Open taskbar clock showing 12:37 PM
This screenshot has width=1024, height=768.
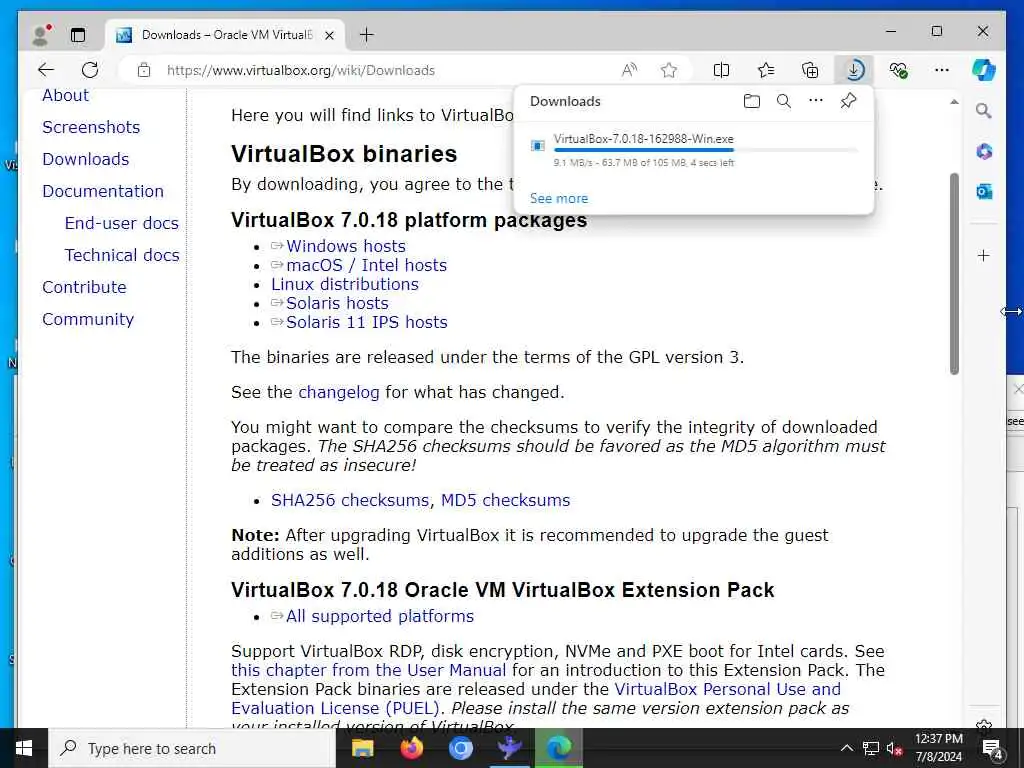[938, 748]
